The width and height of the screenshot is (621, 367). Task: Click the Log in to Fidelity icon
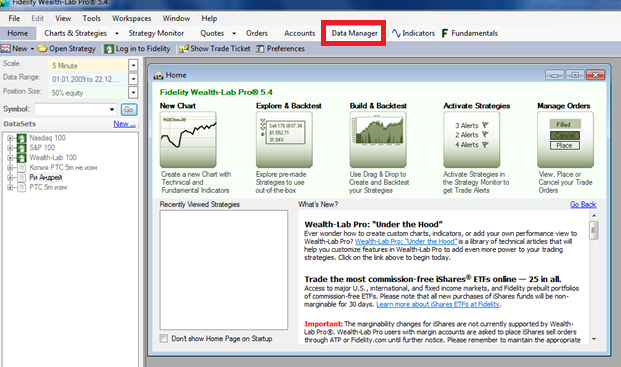point(109,49)
